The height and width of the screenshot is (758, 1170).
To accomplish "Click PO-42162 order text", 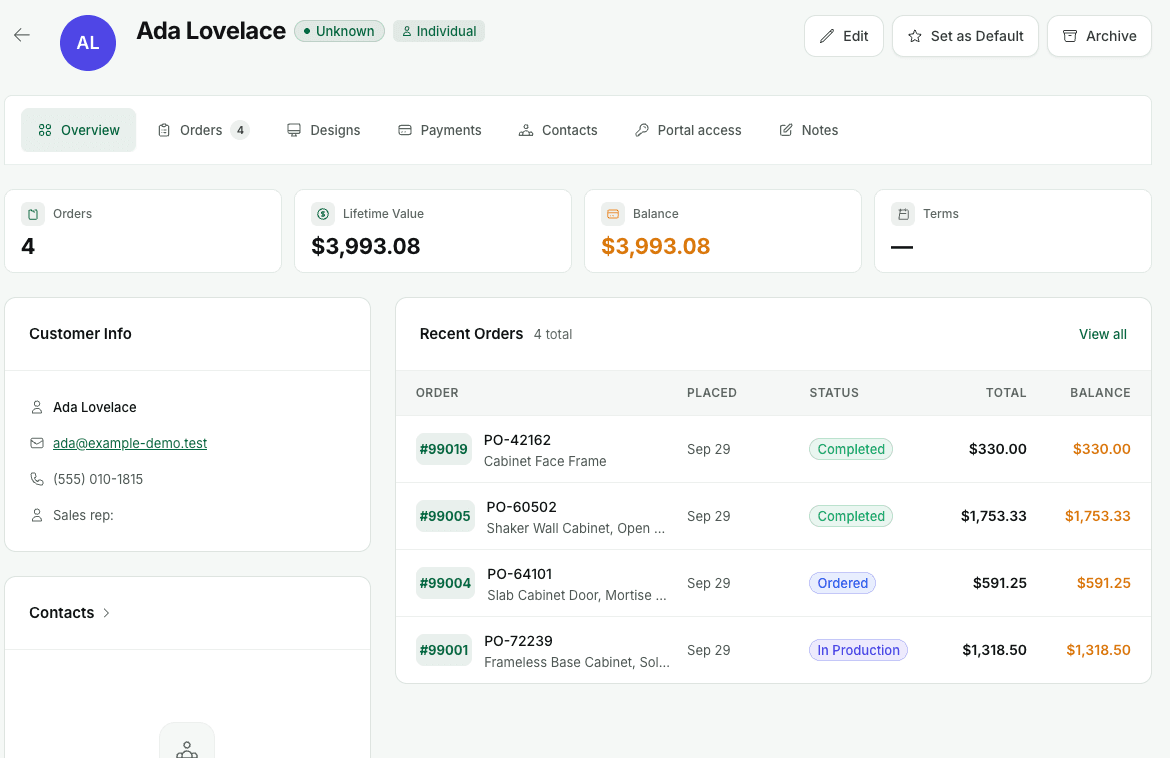I will pos(517,440).
